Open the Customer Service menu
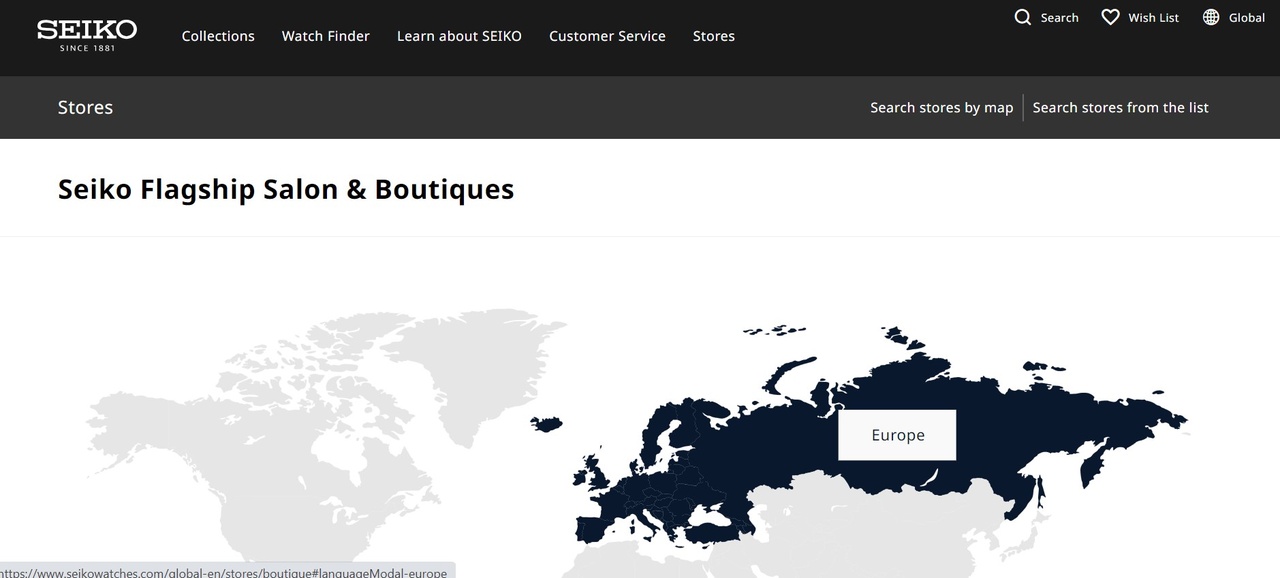This screenshot has height=578, width=1280. [607, 36]
